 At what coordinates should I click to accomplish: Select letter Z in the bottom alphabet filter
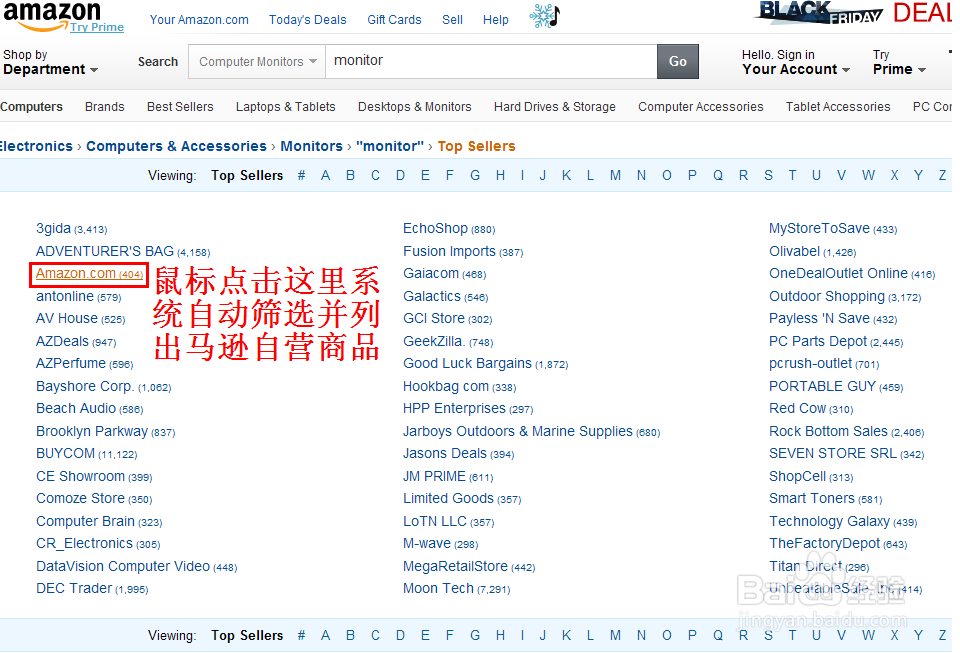(x=942, y=635)
